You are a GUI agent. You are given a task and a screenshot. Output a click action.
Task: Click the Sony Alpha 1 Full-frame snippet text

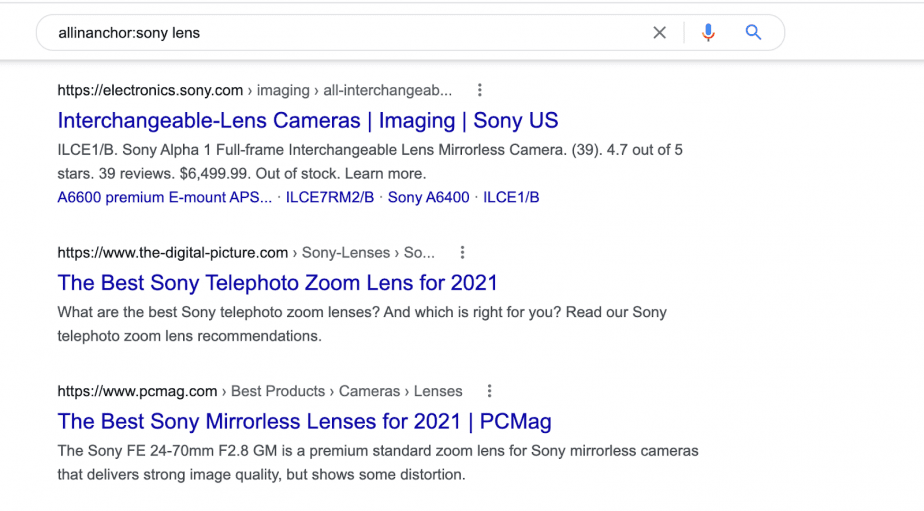[x=369, y=162]
